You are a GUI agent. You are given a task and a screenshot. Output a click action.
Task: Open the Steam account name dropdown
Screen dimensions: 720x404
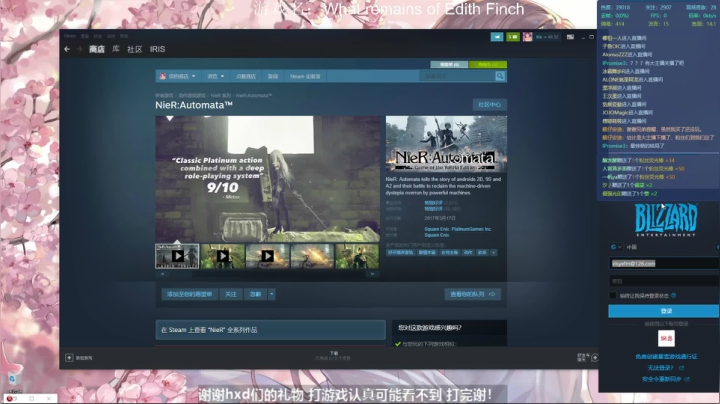[547, 37]
